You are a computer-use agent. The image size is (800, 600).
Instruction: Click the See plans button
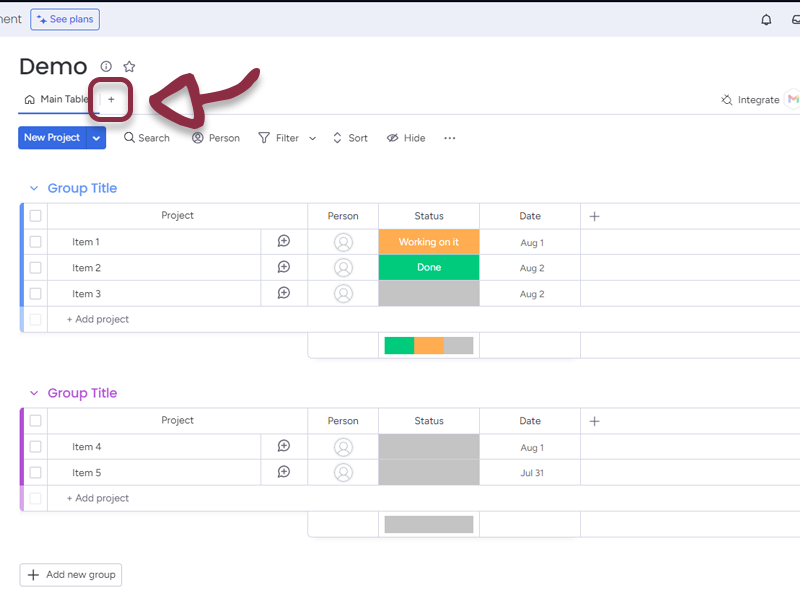pos(65,19)
